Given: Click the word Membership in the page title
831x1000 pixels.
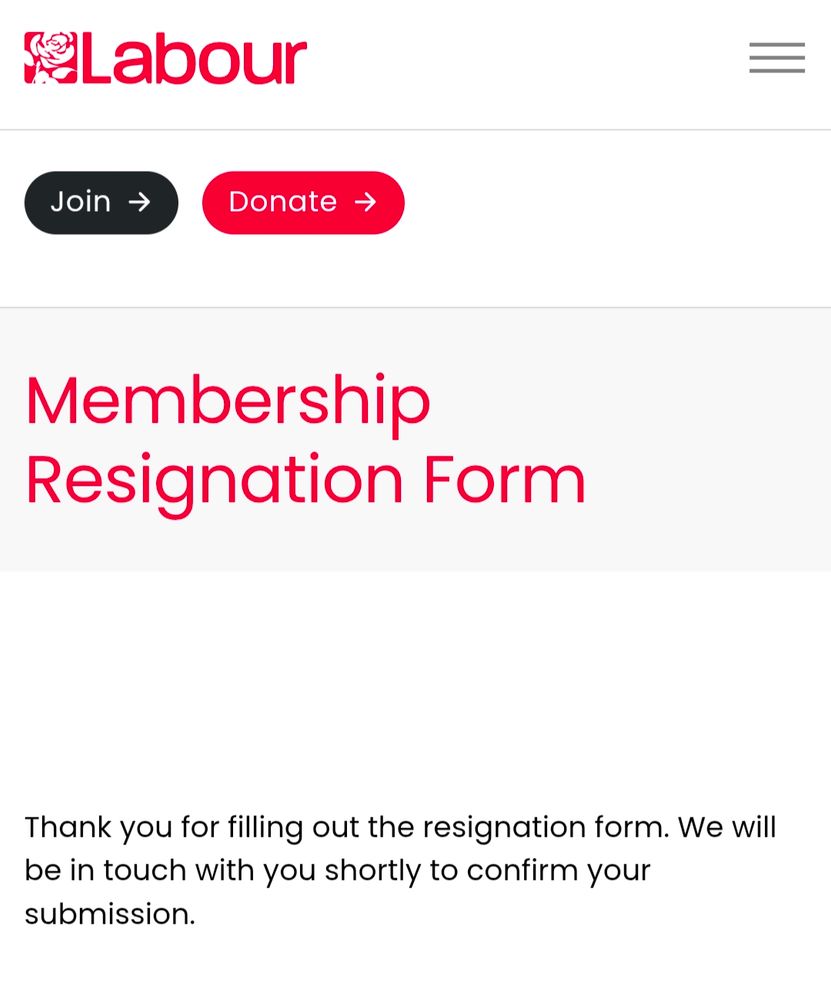Looking at the screenshot, I should [227, 400].
